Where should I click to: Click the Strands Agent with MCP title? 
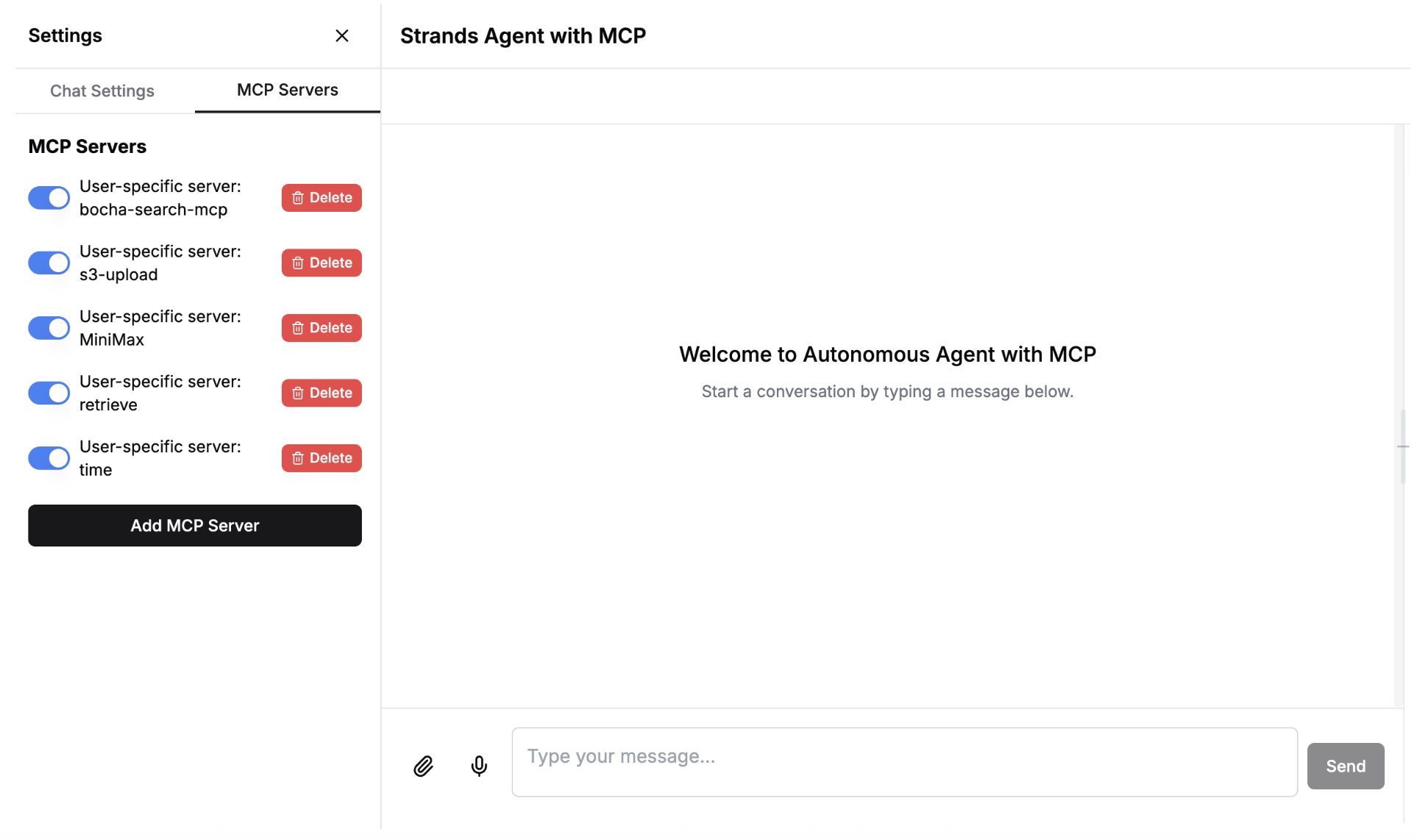523,36
